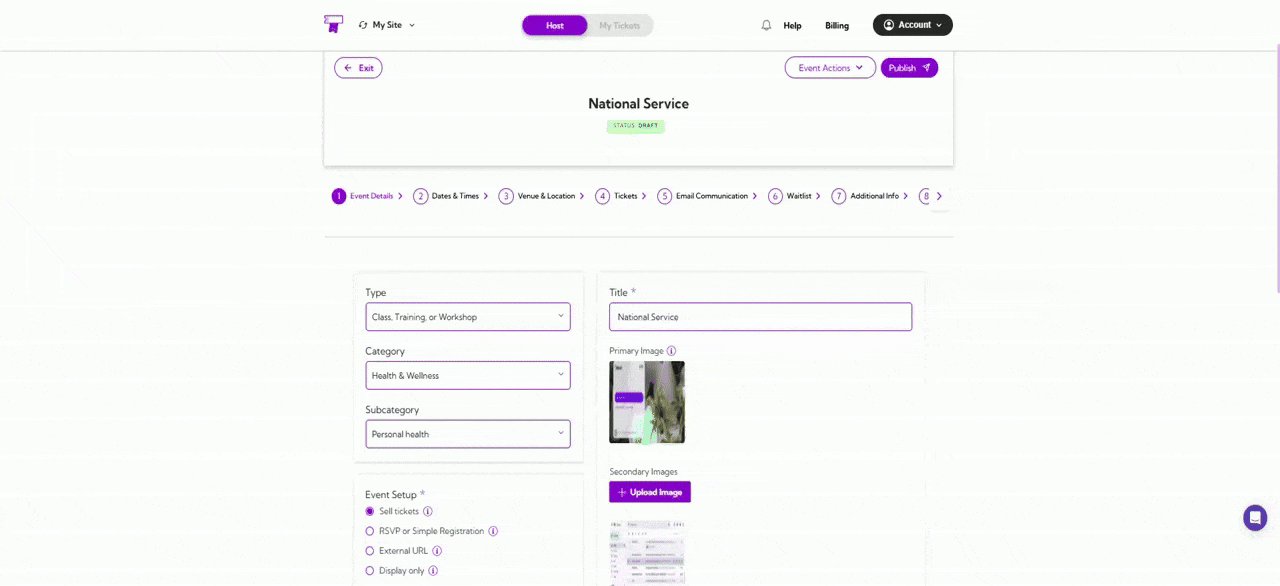Click the STATUS: DRAFT badge
Image resolution: width=1280 pixels, height=586 pixels.
(636, 126)
